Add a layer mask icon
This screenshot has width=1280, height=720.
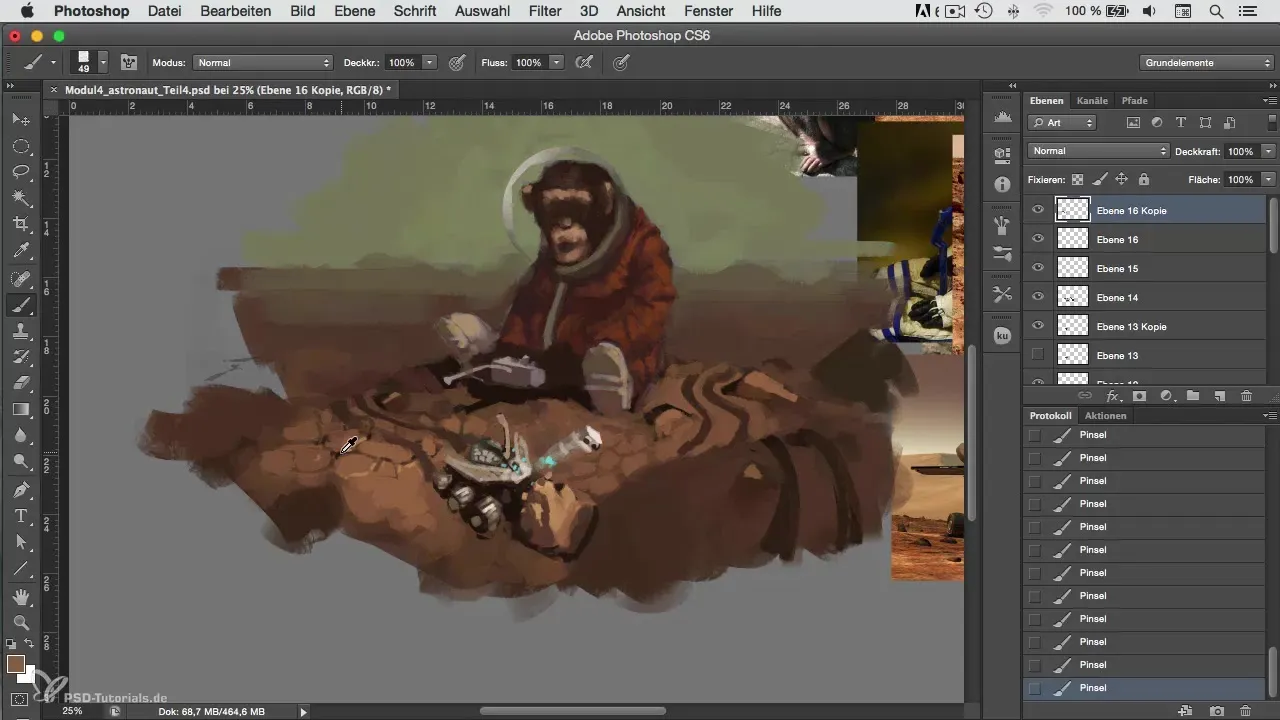1138,396
